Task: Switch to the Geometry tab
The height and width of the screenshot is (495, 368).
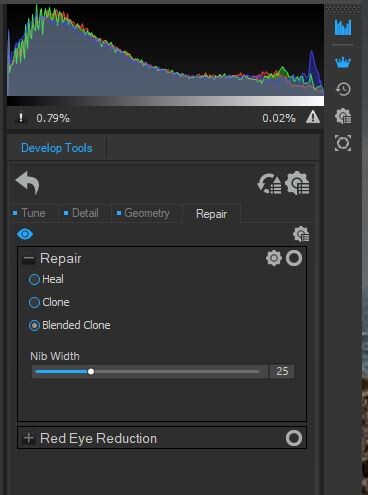Action: [147, 213]
